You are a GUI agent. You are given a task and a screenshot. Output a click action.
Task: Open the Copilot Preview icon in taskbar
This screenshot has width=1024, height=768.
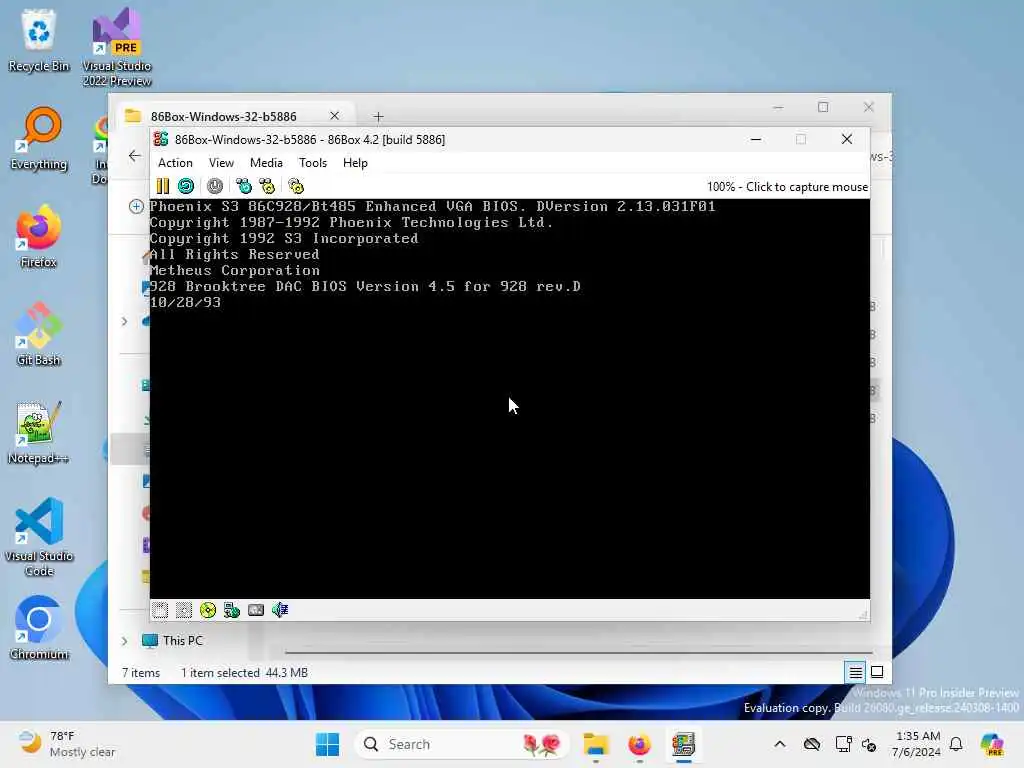(x=992, y=744)
